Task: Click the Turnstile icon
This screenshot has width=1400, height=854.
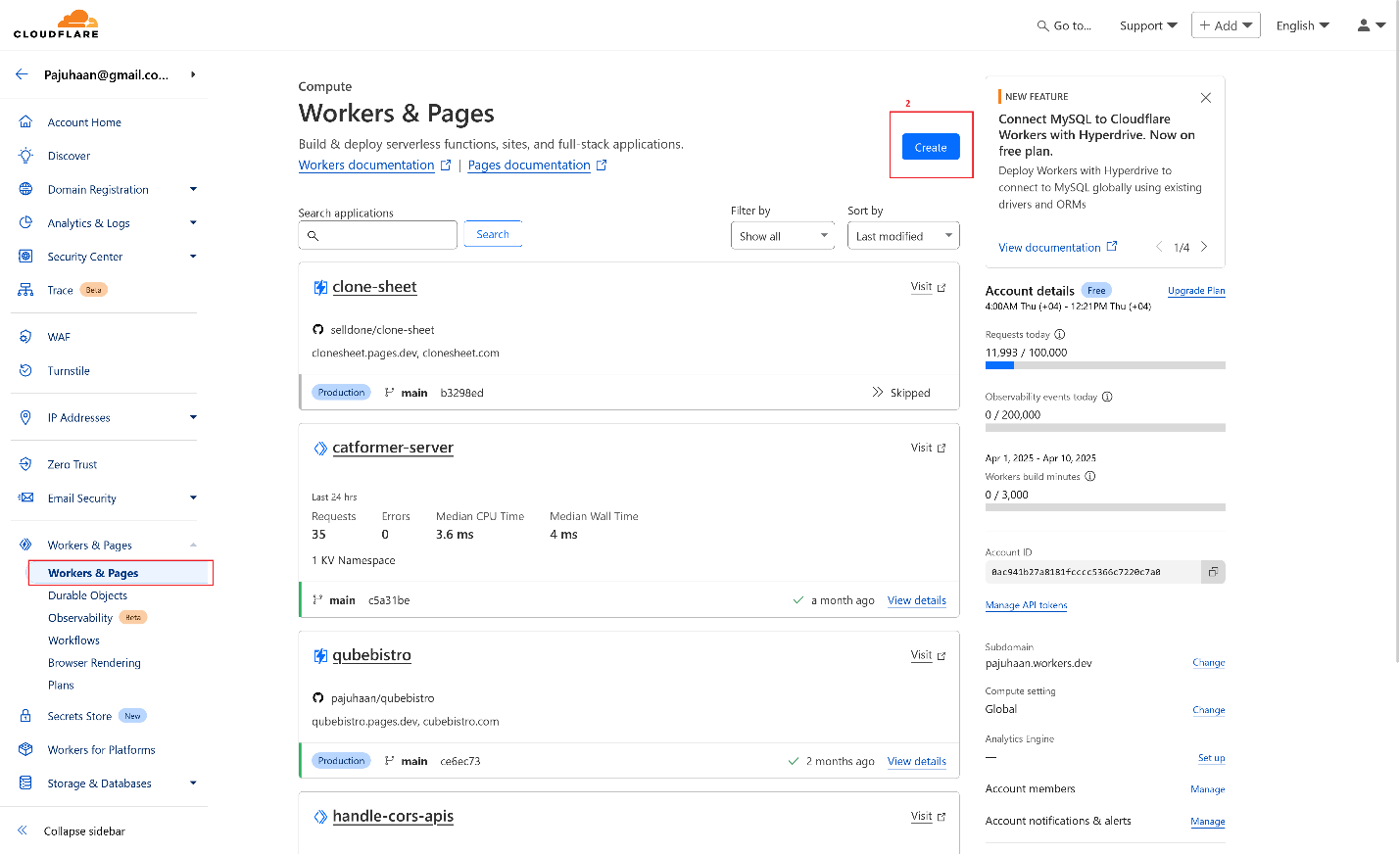Action: [25, 370]
